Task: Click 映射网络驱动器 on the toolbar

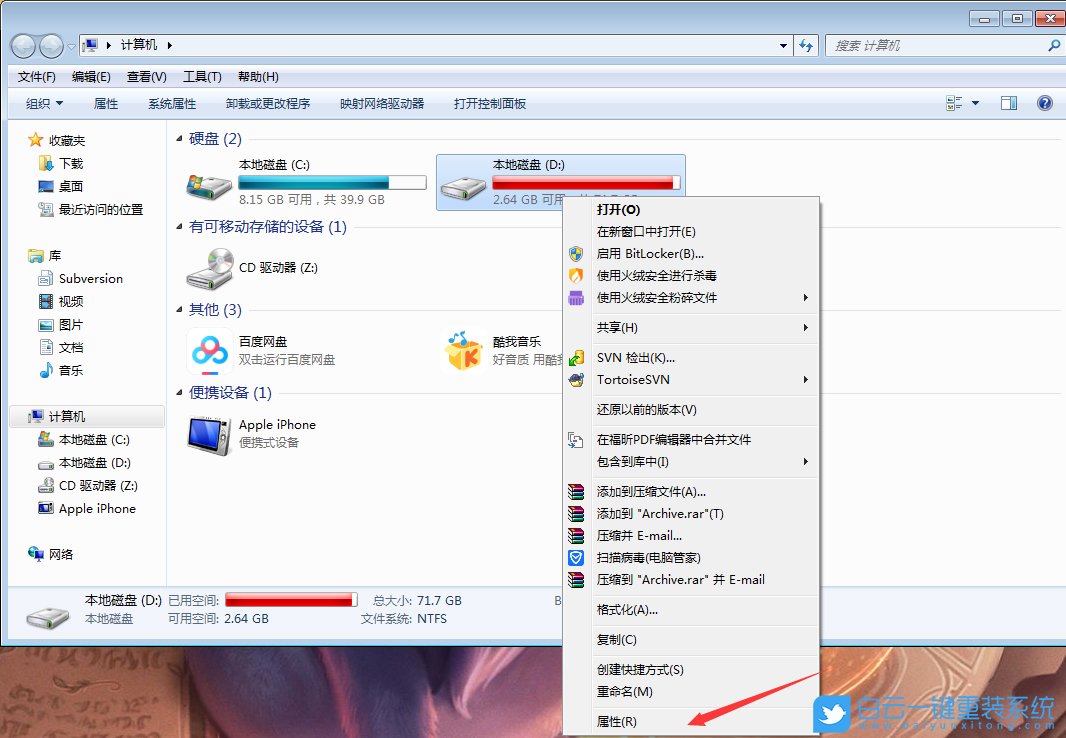Action: click(383, 103)
